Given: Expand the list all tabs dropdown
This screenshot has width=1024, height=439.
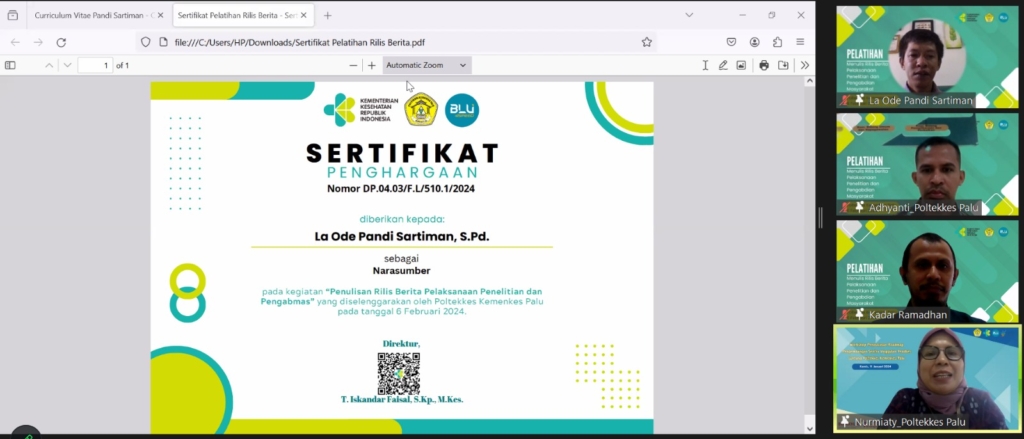Looking at the screenshot, I should pyautogui.click(x=689, y=15).
